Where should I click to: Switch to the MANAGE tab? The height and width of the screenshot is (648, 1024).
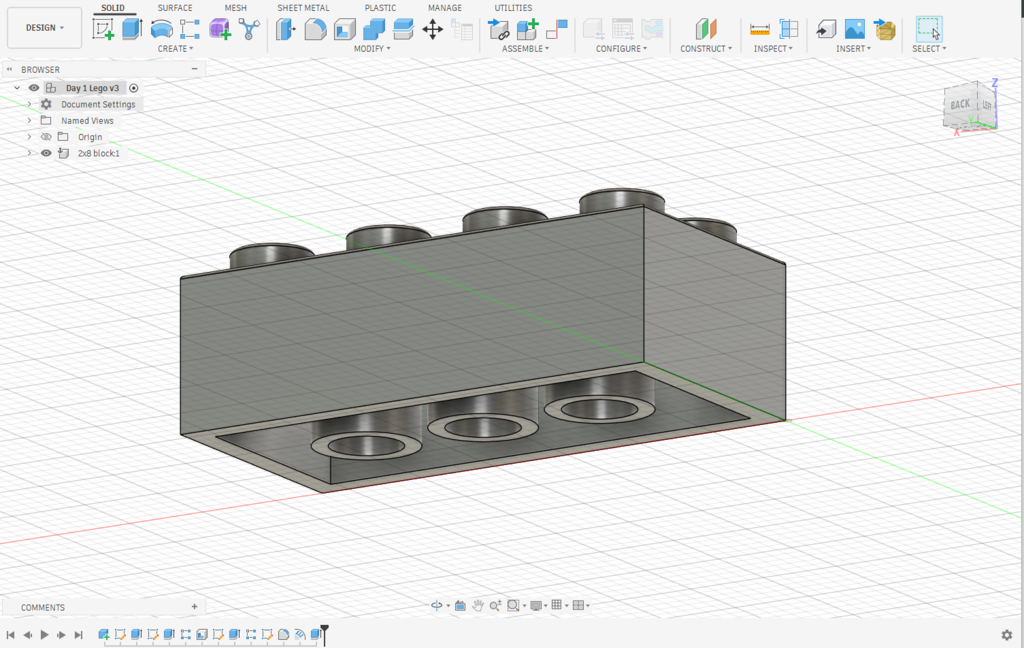tap(445, 8)
